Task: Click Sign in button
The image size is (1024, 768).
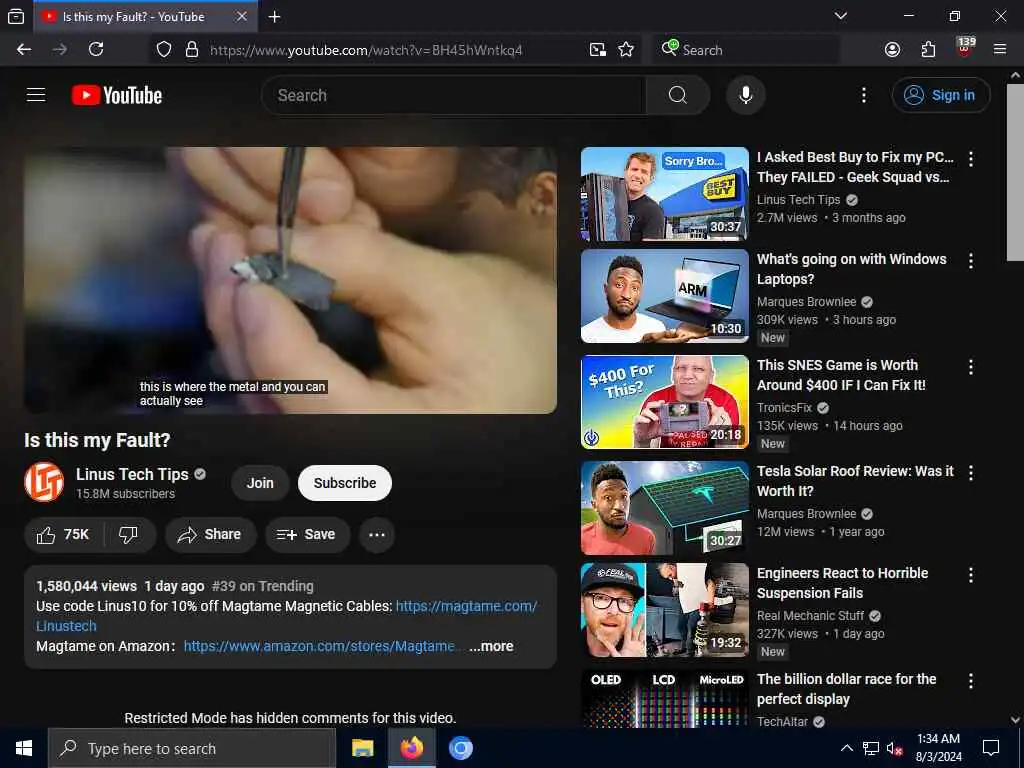Action: tap(941, 95)
